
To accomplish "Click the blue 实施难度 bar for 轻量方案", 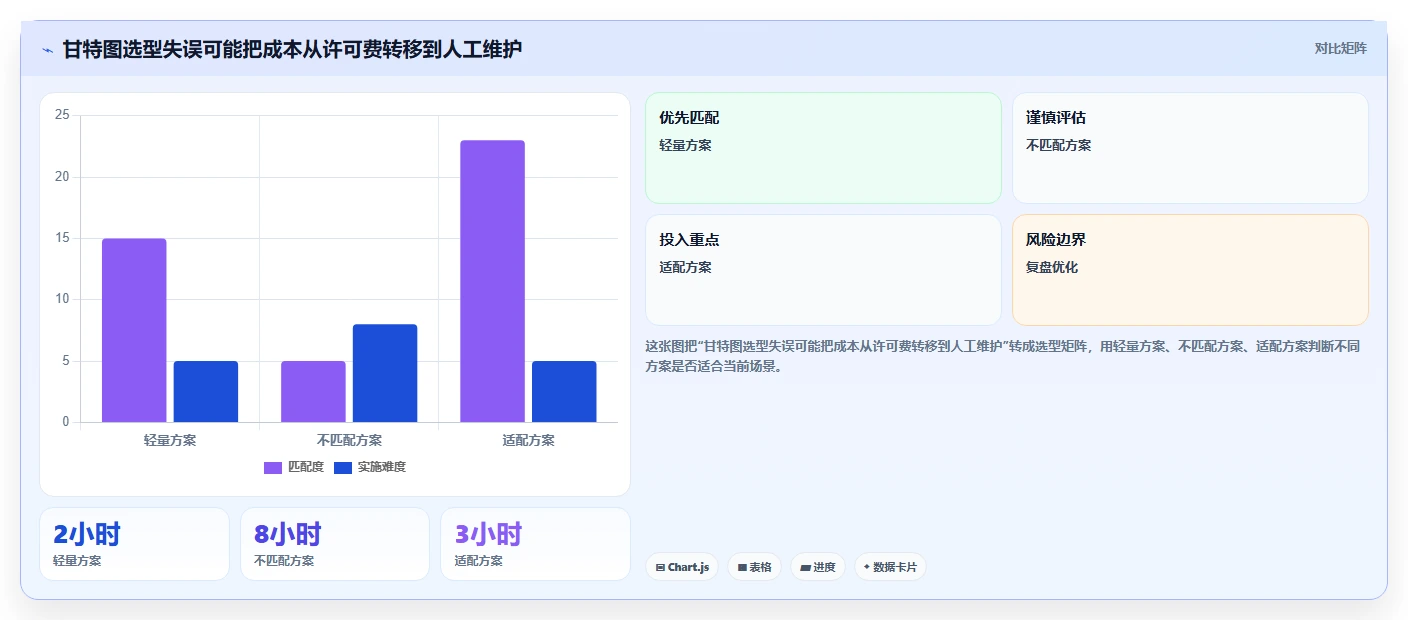I will coord(206,391).
